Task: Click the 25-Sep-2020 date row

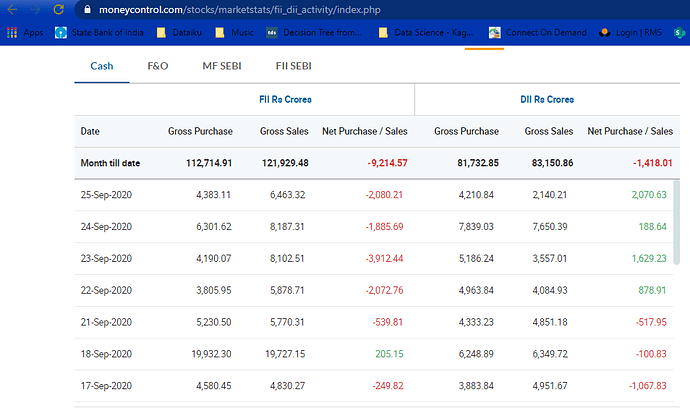Action: [x=106, y=194]
